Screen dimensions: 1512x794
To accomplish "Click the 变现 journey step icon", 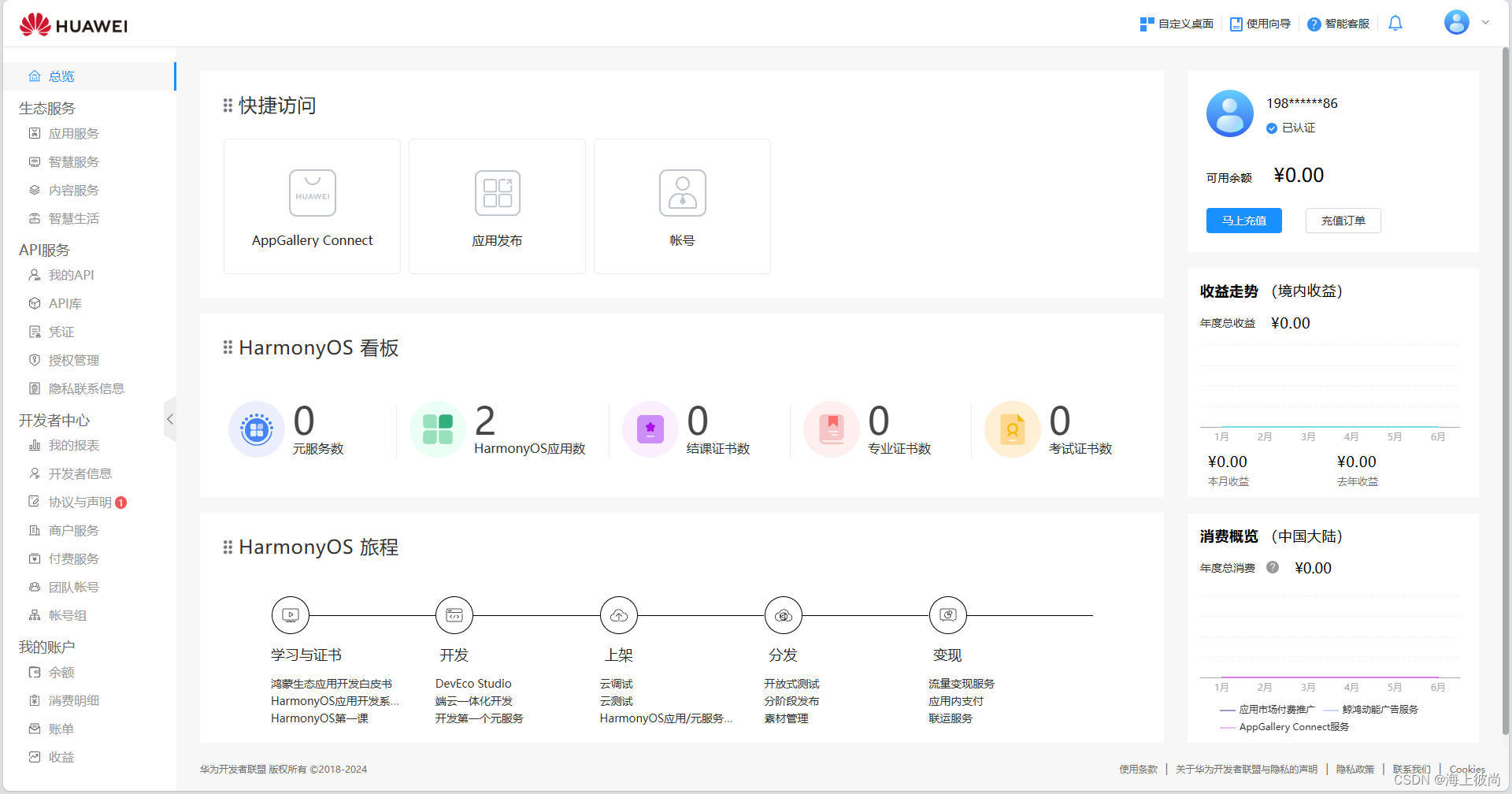I will coord(948,615).
